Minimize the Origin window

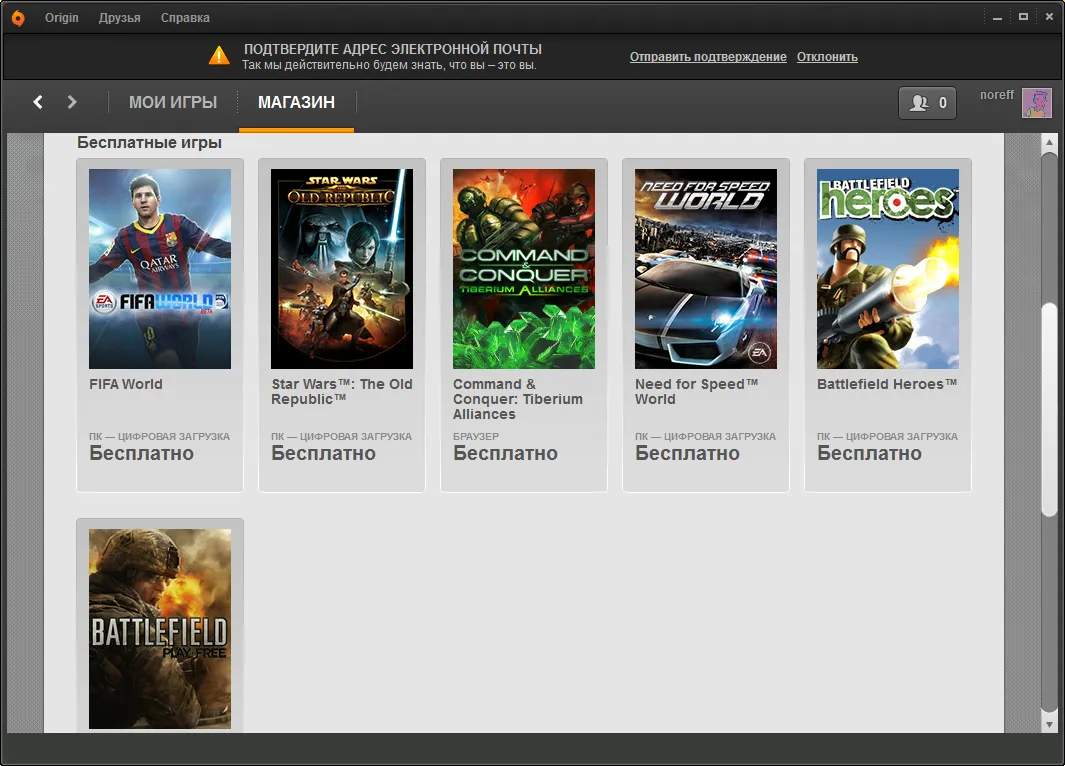[997, 18]
